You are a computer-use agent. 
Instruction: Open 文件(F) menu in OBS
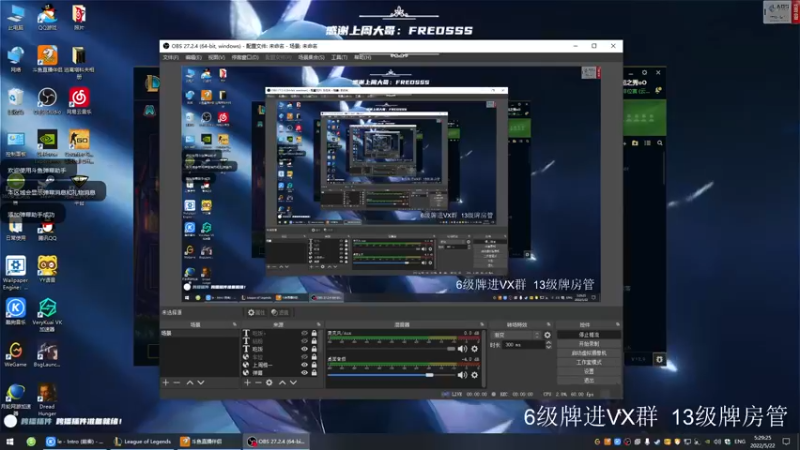pos(170,58)
